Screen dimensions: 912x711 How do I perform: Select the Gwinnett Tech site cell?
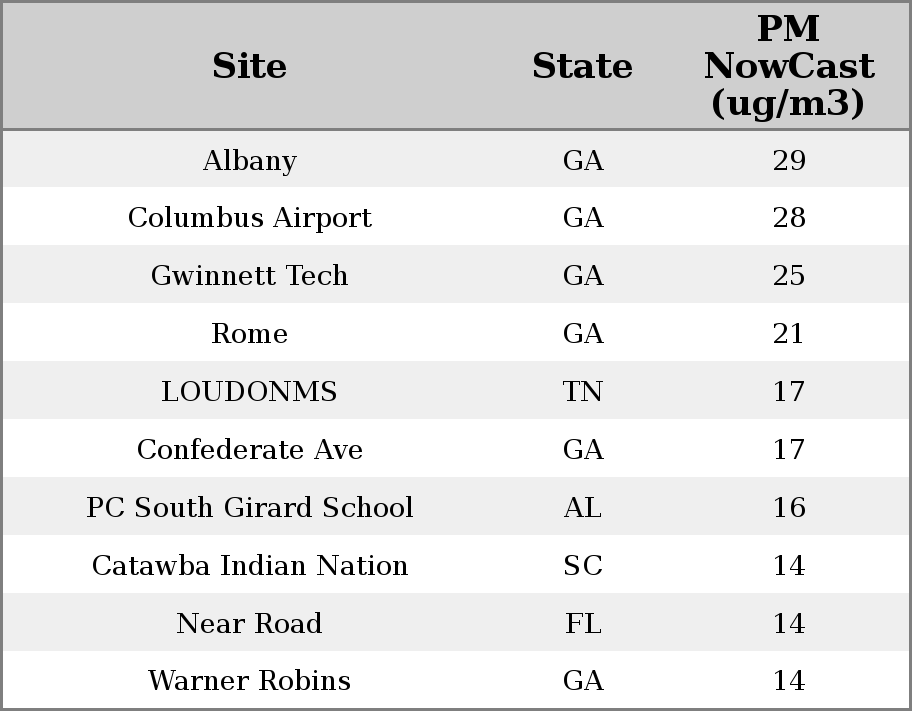coord(250,275)
